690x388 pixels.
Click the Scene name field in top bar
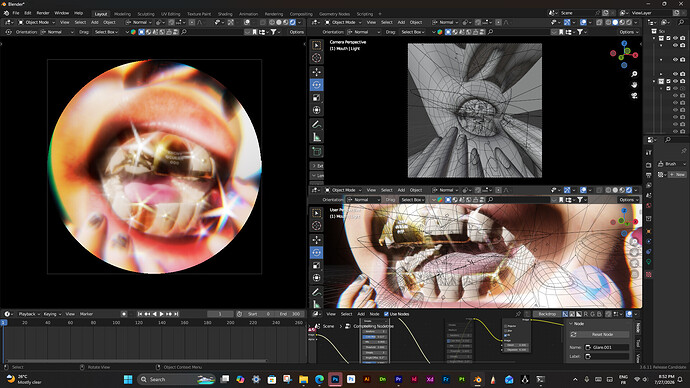click(577, 13)
